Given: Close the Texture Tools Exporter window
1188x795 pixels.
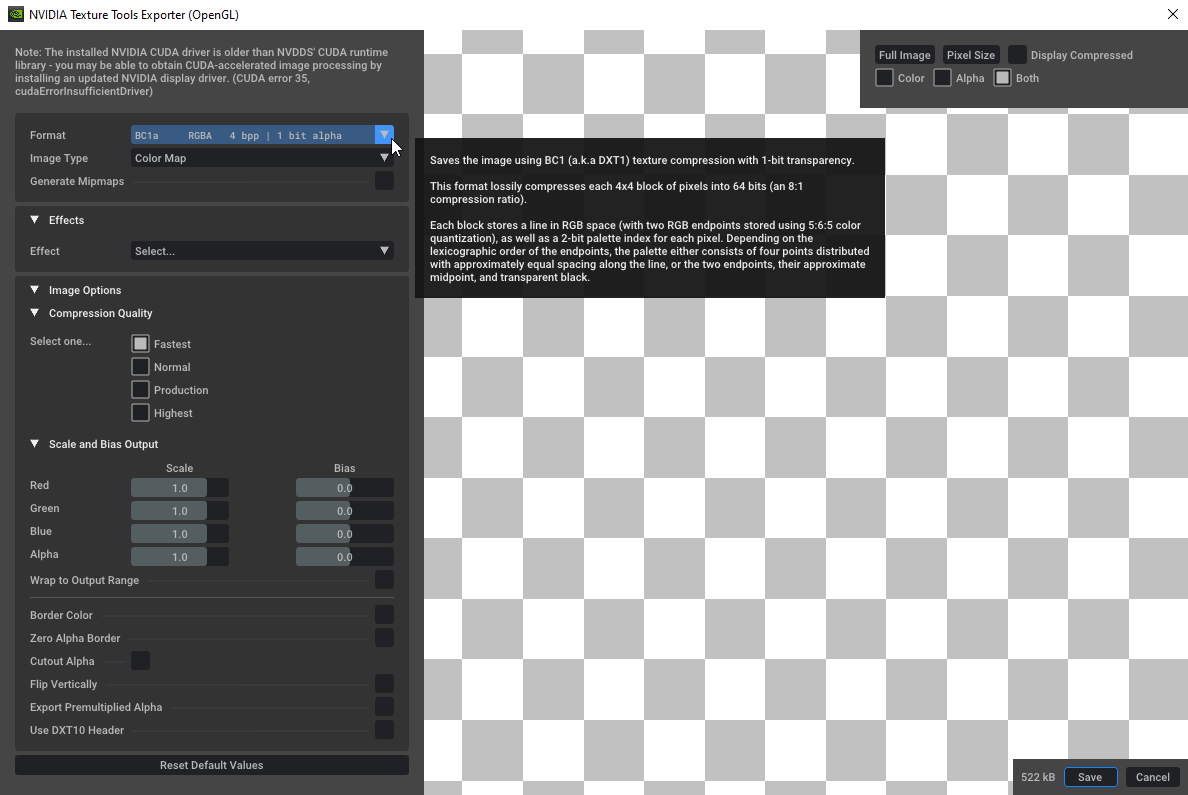Looking at the screenshot, I should [x=1173, y=14].
